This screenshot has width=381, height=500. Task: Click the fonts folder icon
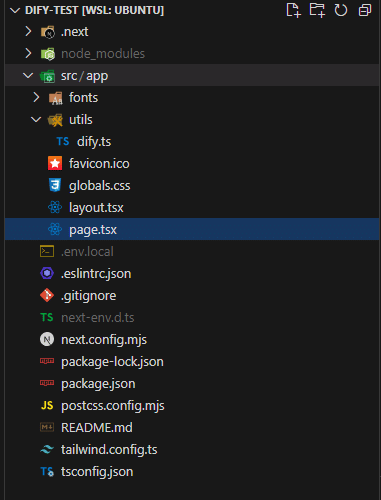[56, 98]
